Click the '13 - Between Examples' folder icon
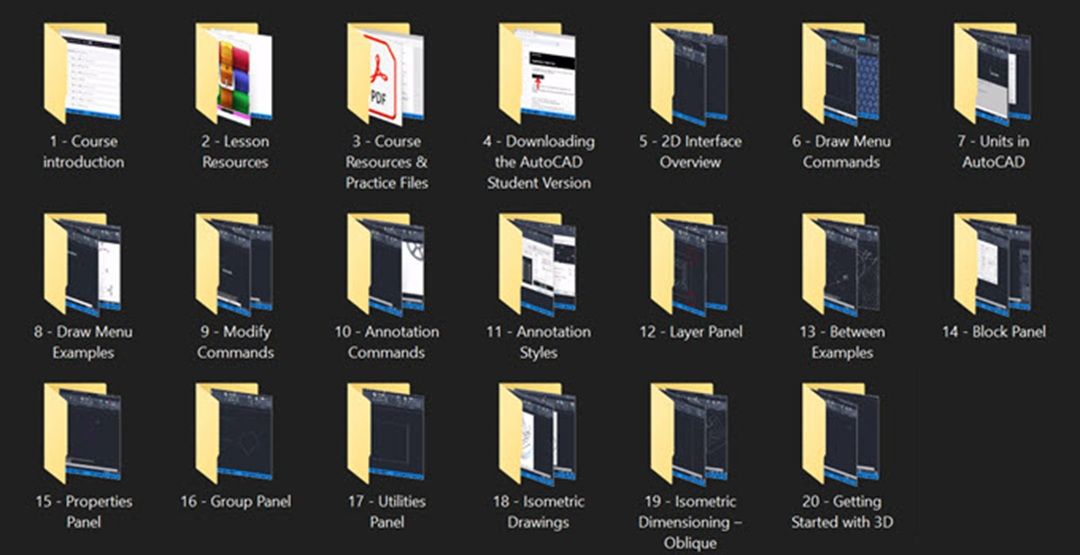1080x555 pixels. 841,264
